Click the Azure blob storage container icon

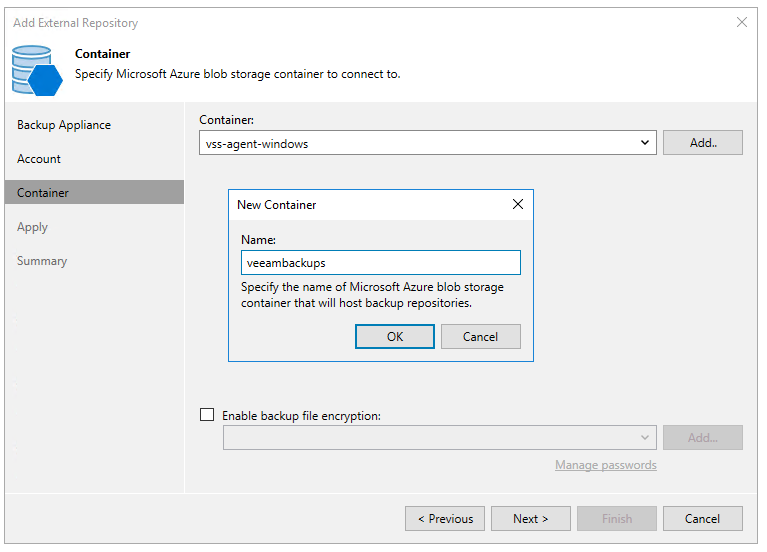point(37,68)
